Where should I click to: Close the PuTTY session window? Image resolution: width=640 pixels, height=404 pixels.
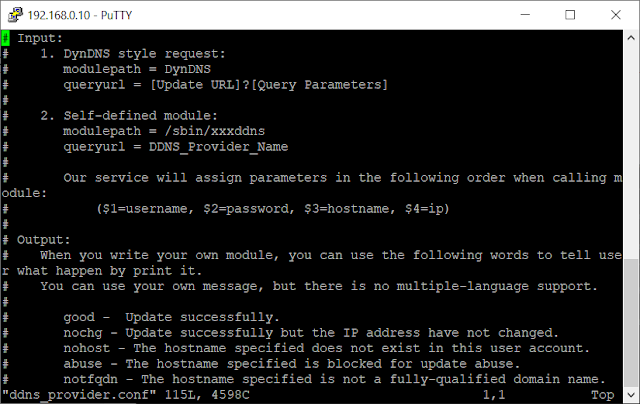point(616,15)
